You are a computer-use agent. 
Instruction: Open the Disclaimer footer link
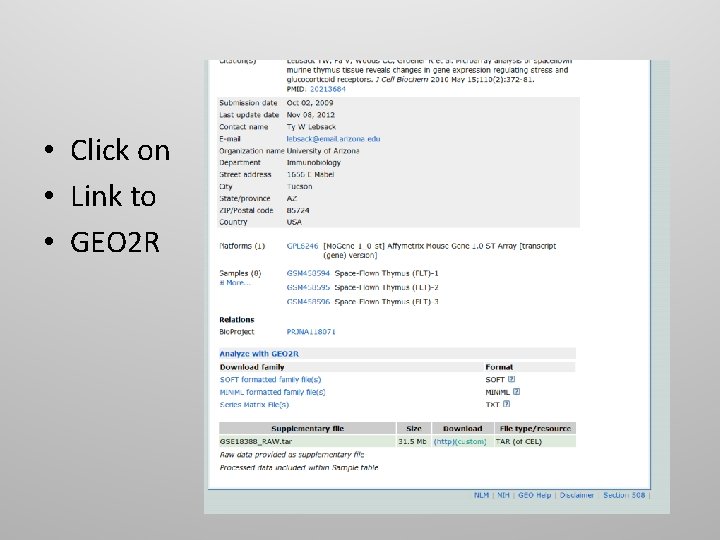pos(577,495)
